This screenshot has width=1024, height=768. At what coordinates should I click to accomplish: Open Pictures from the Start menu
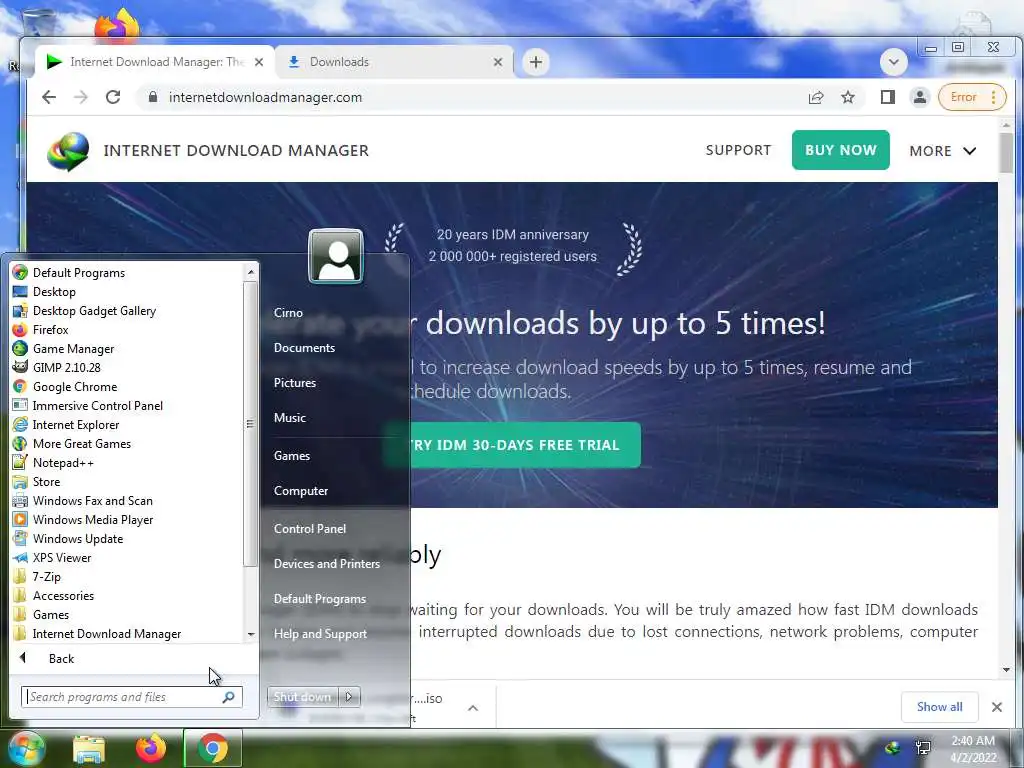[295, 383]
